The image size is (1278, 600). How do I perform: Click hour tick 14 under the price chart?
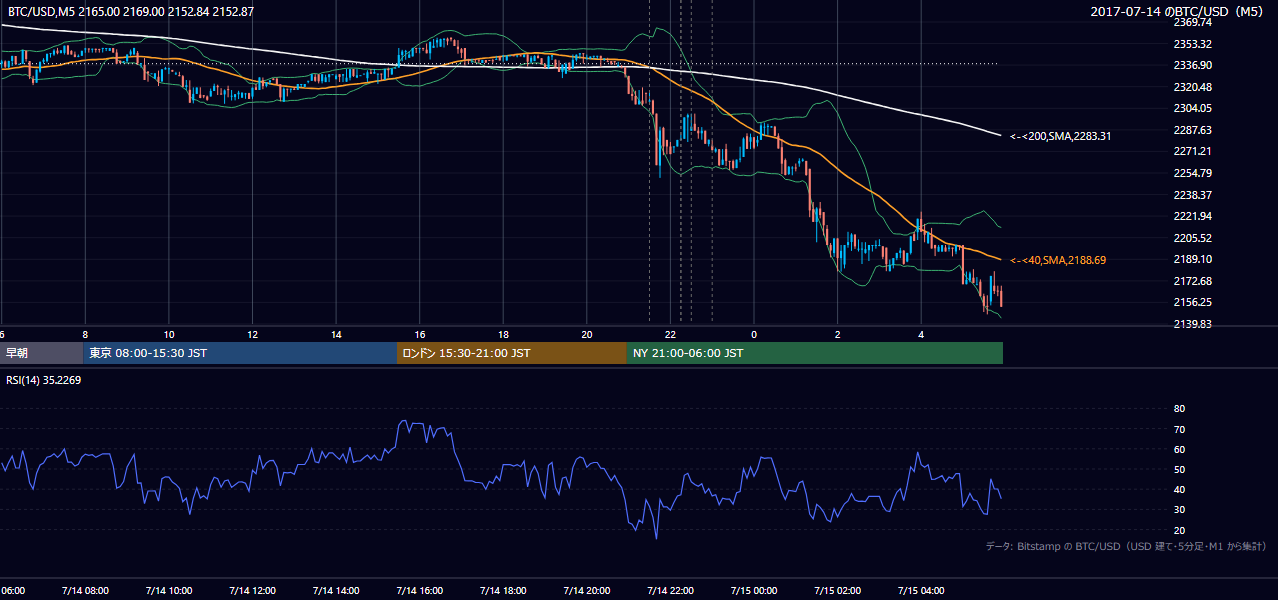point(336,335)
